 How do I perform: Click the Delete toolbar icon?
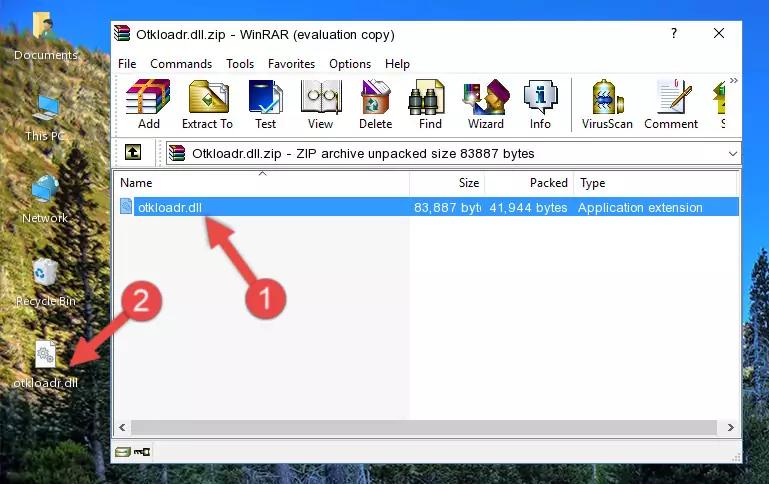[375, 104]
